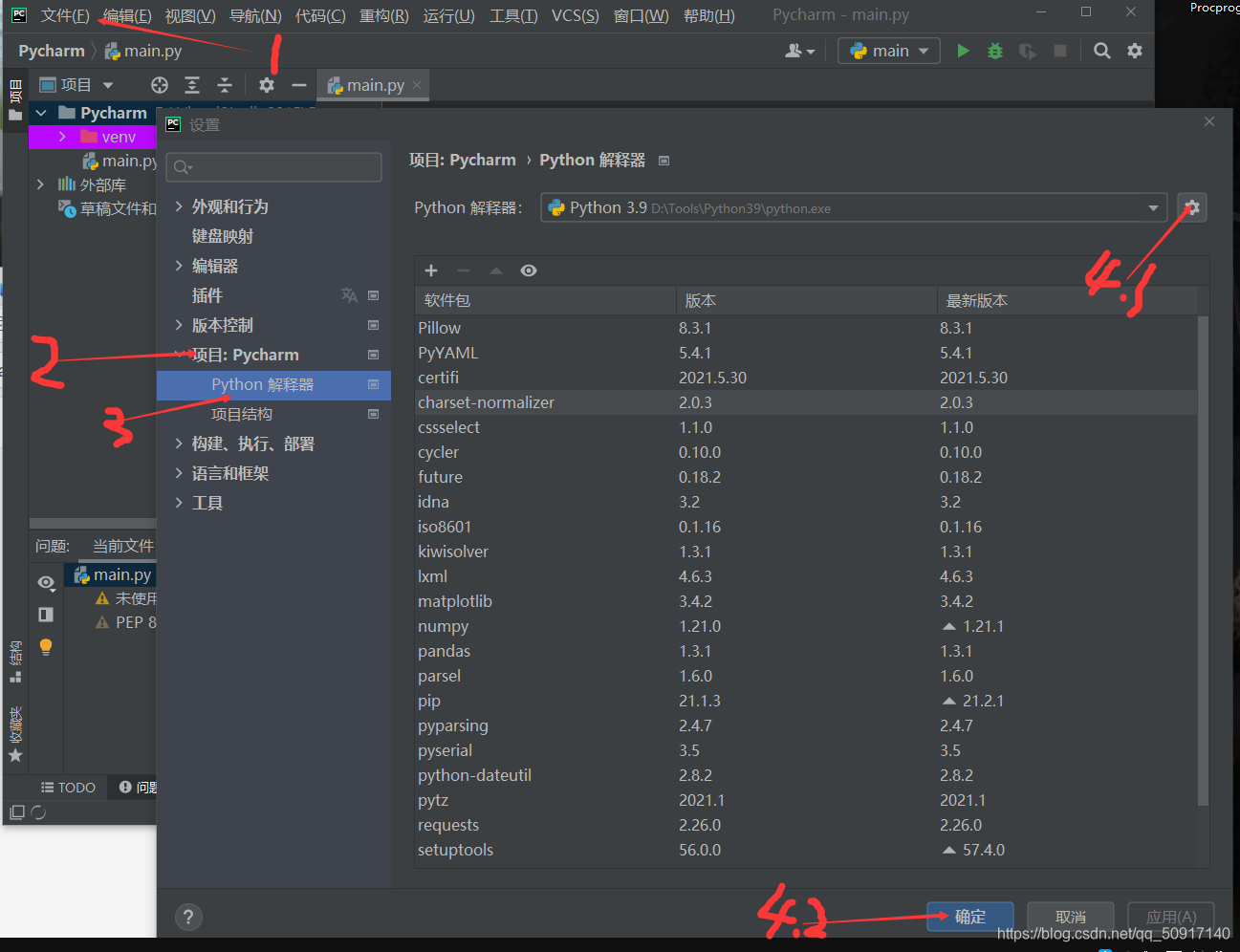
Task: Sort by 软件包 column header
Action: tap(545, 300)
